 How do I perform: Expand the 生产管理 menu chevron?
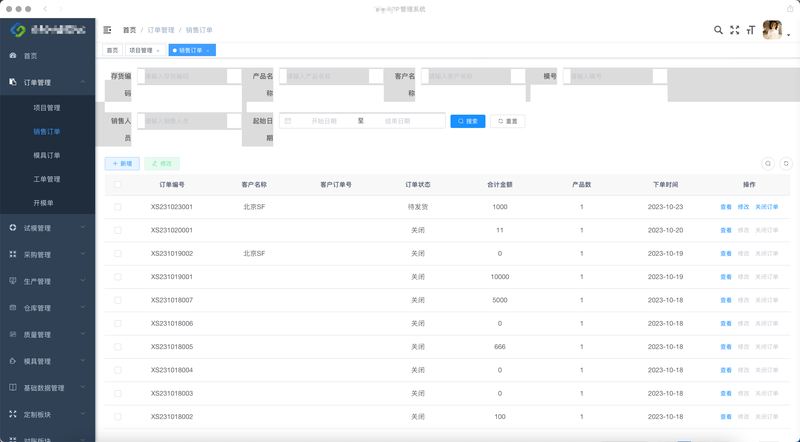click(83, 281)
